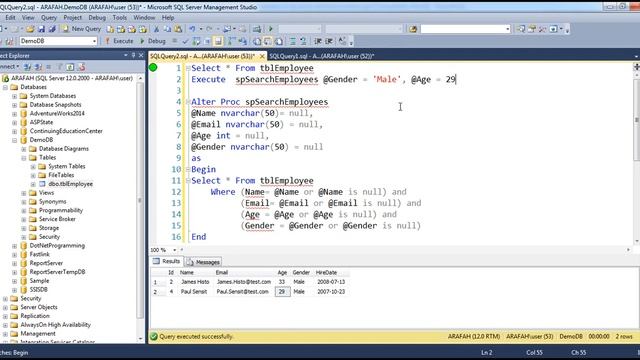
Task: Click the Disconnect icon in Object Explorer
Action: pyautogui.click(x=38, y=67)
